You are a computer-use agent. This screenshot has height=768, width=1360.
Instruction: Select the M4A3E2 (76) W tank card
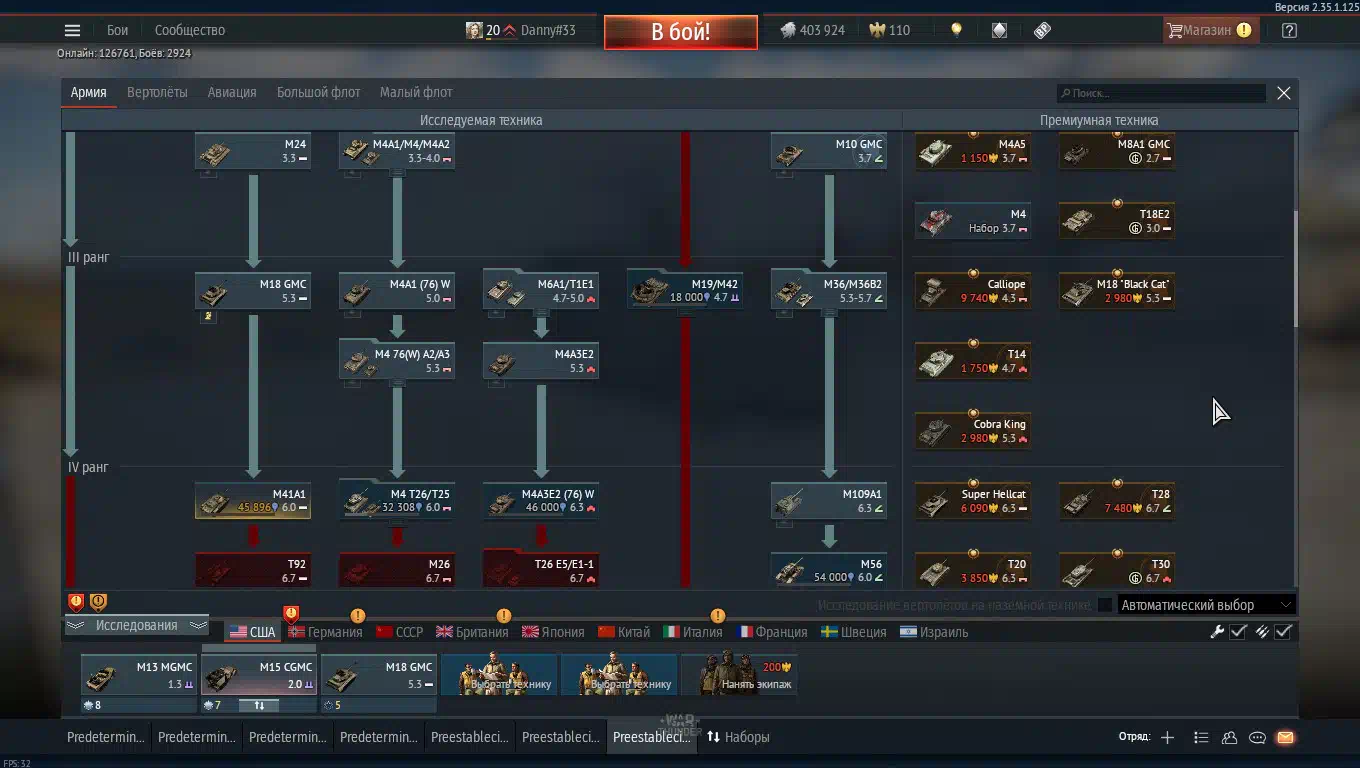click(541, 500)
